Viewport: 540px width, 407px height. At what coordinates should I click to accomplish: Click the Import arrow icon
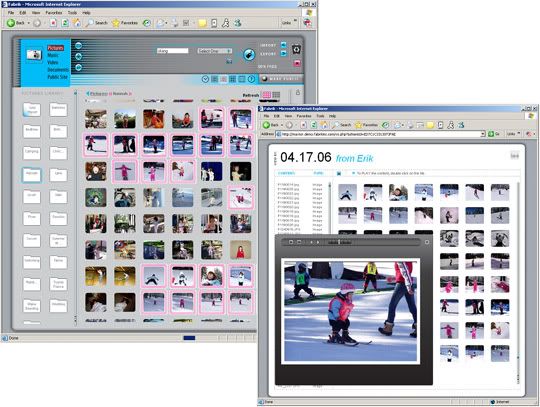tap(283, 45)
